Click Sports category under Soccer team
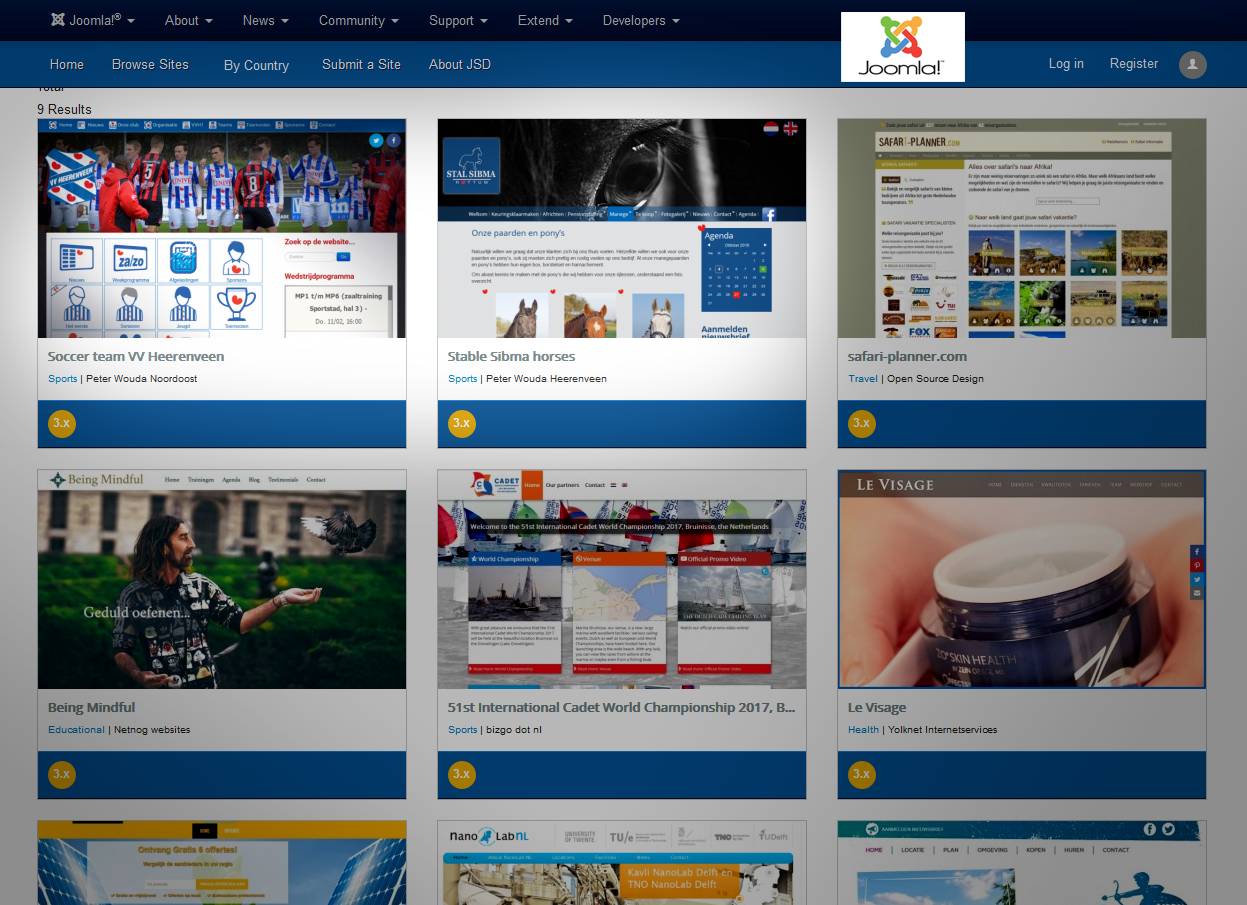 coord(62,379)
